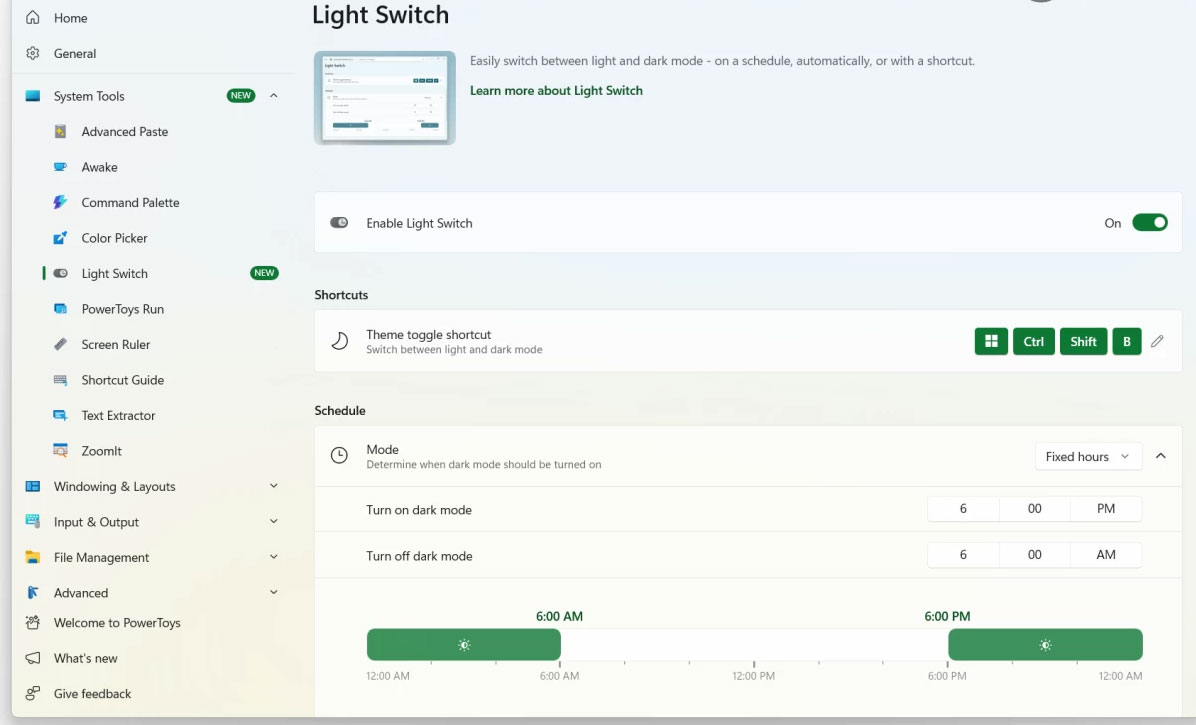Click the PowerToys Run icon

[60, 309]
